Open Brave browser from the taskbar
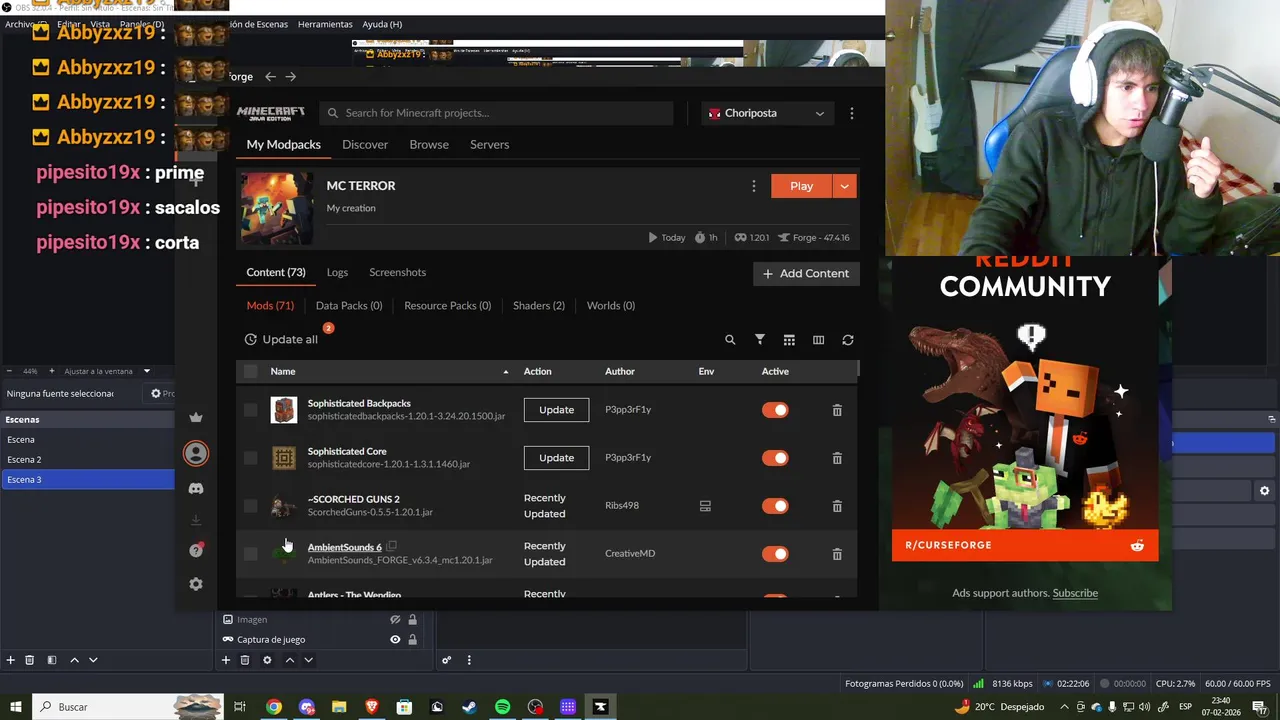This screenshot has width=1280, height=720. tap(372, 707)
